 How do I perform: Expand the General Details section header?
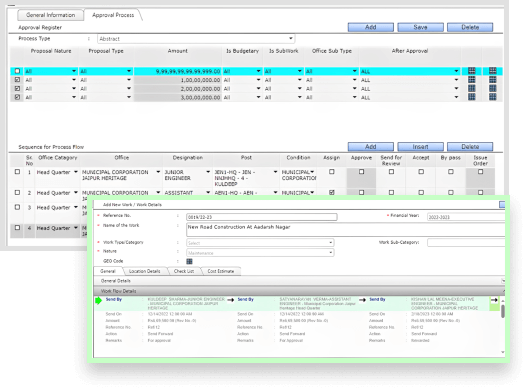(x=503, y=281)
